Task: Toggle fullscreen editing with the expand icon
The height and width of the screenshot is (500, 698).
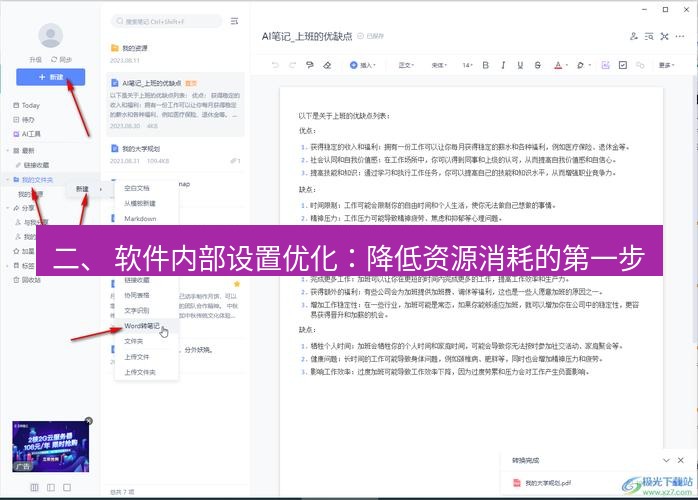Action: point(665,37)
